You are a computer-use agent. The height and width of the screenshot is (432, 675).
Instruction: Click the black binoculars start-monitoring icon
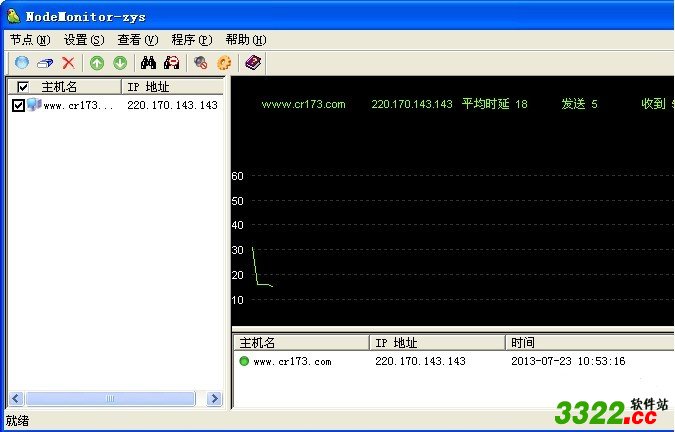pyautogui.click(x=149, y=63)
